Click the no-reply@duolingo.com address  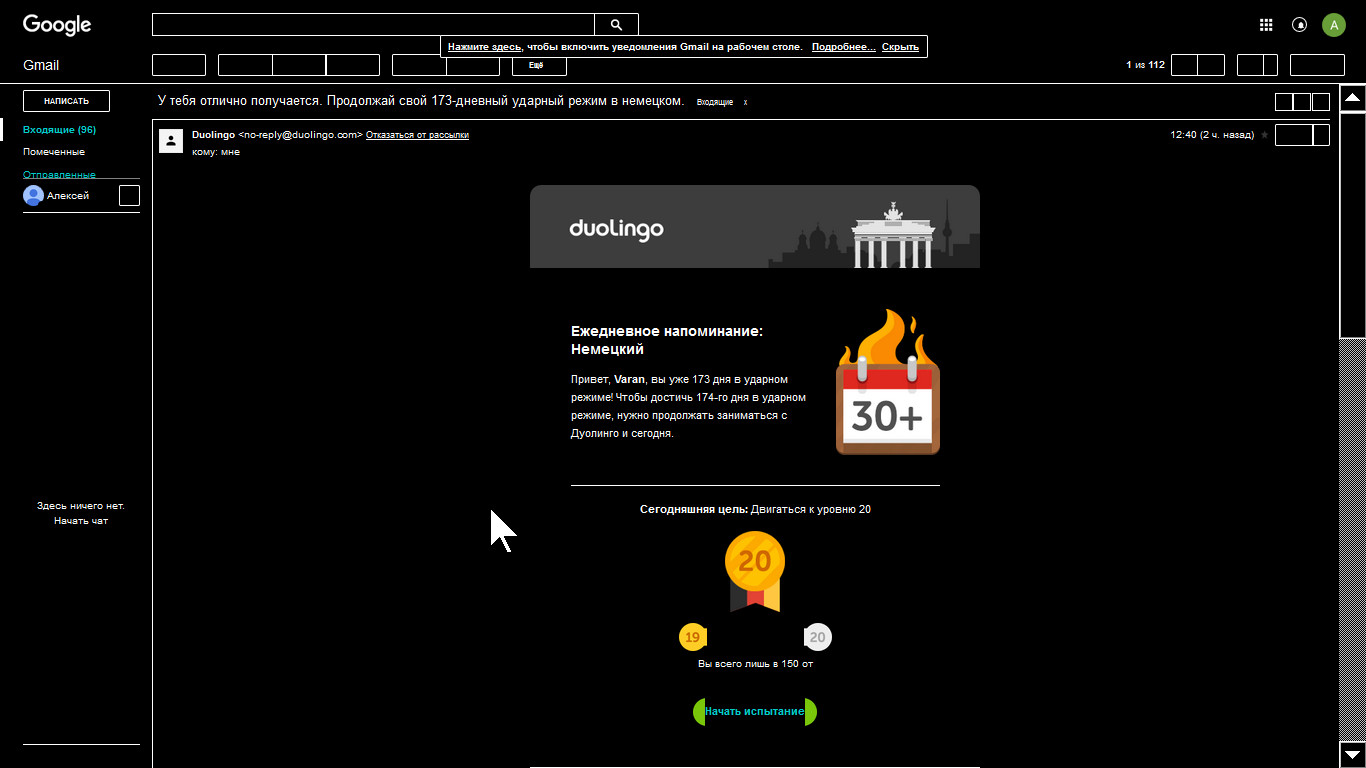(300, 135)
